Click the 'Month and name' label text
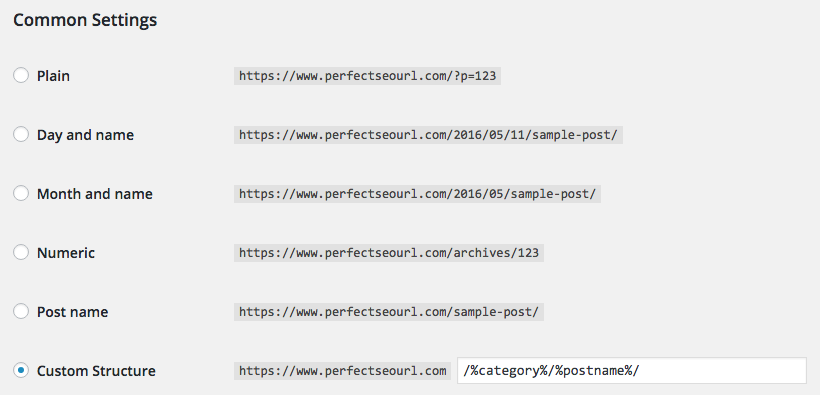820x395 pixels. click(95, 194)
